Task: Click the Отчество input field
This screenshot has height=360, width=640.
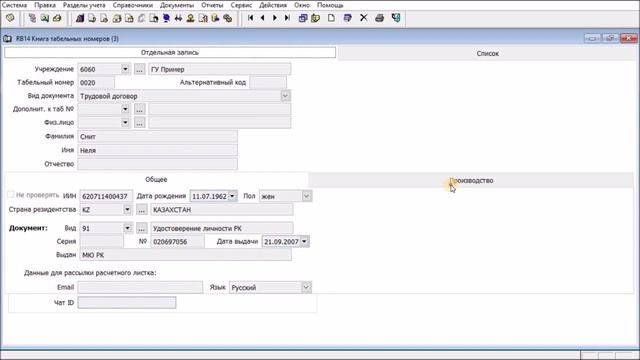Action: 158,164
